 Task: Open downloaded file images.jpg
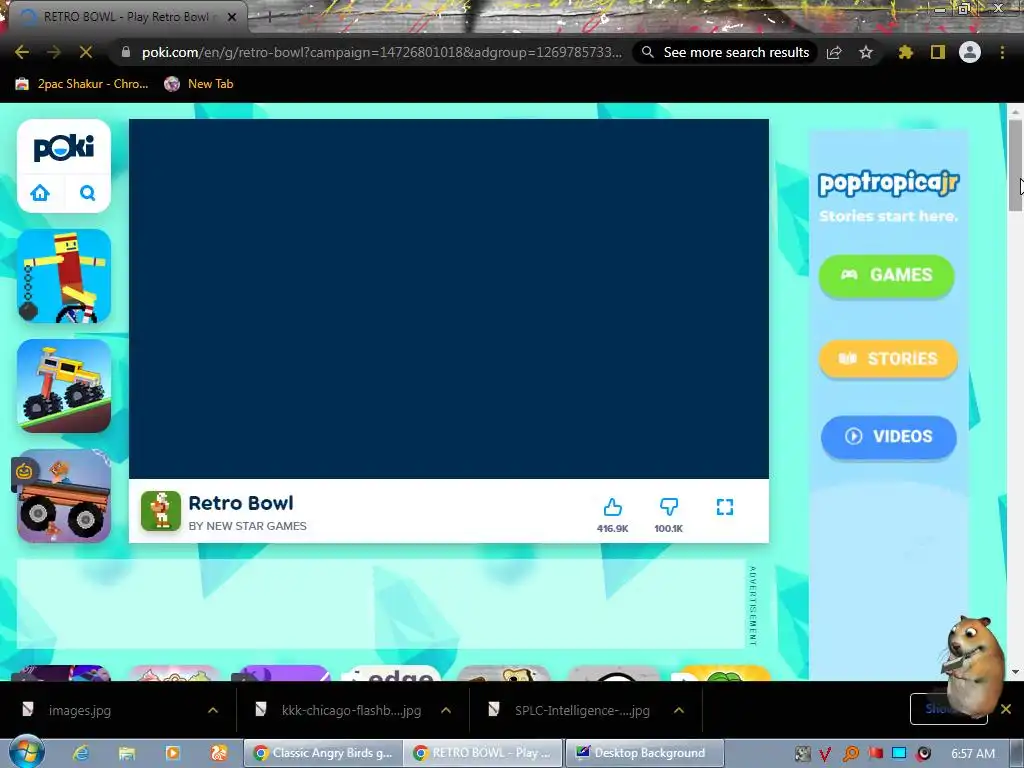coord(80,710)
